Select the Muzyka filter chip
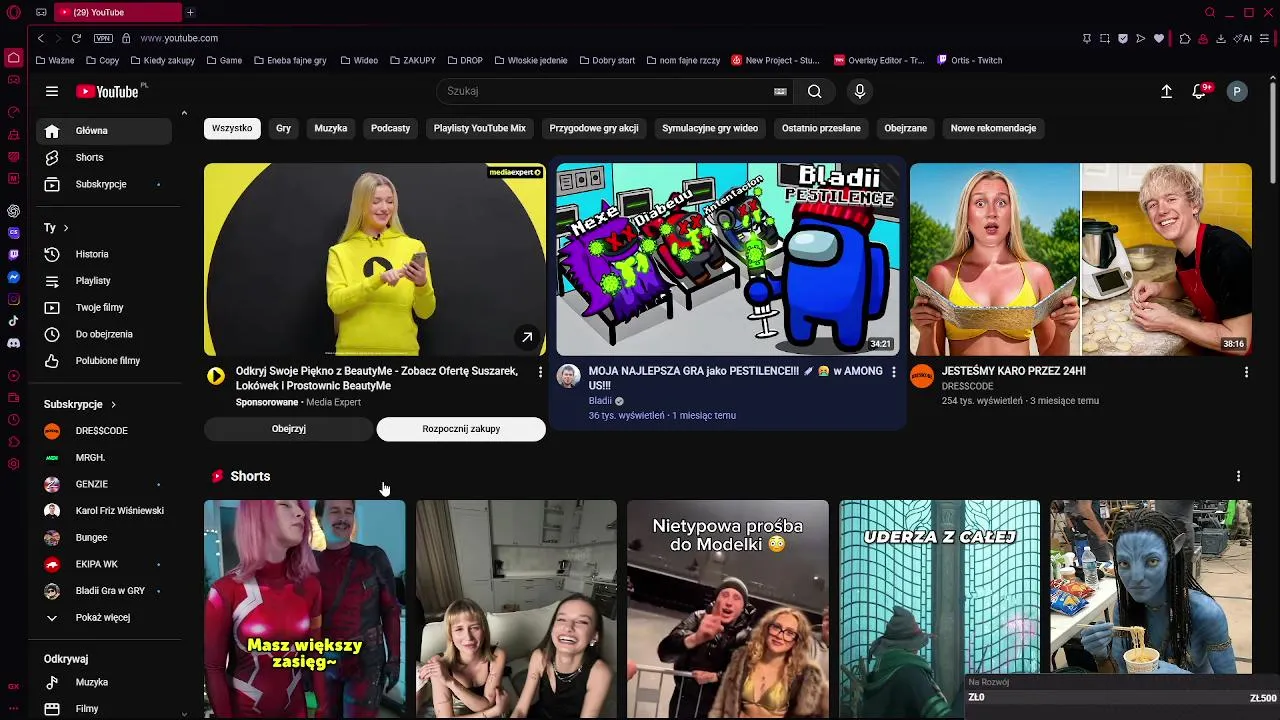 (331, 128)
